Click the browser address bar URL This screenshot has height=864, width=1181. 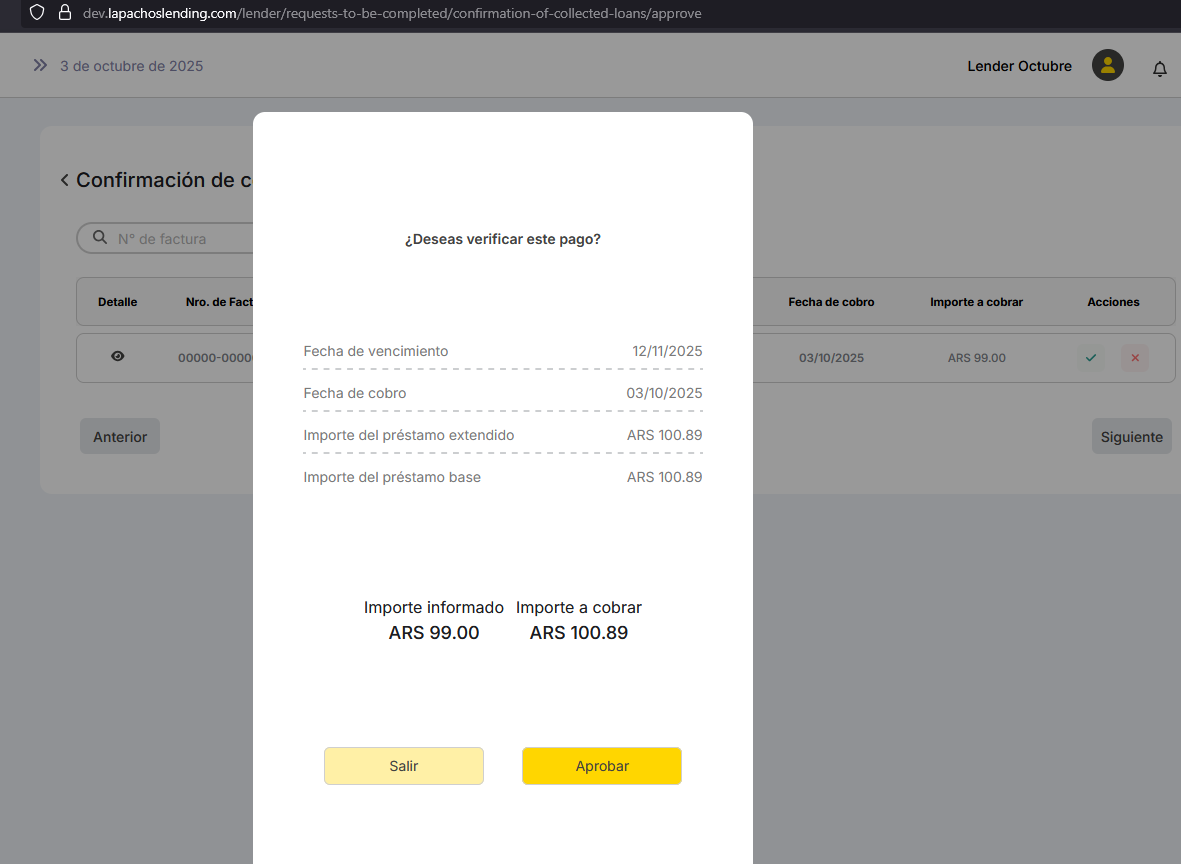tap(400, 14)
